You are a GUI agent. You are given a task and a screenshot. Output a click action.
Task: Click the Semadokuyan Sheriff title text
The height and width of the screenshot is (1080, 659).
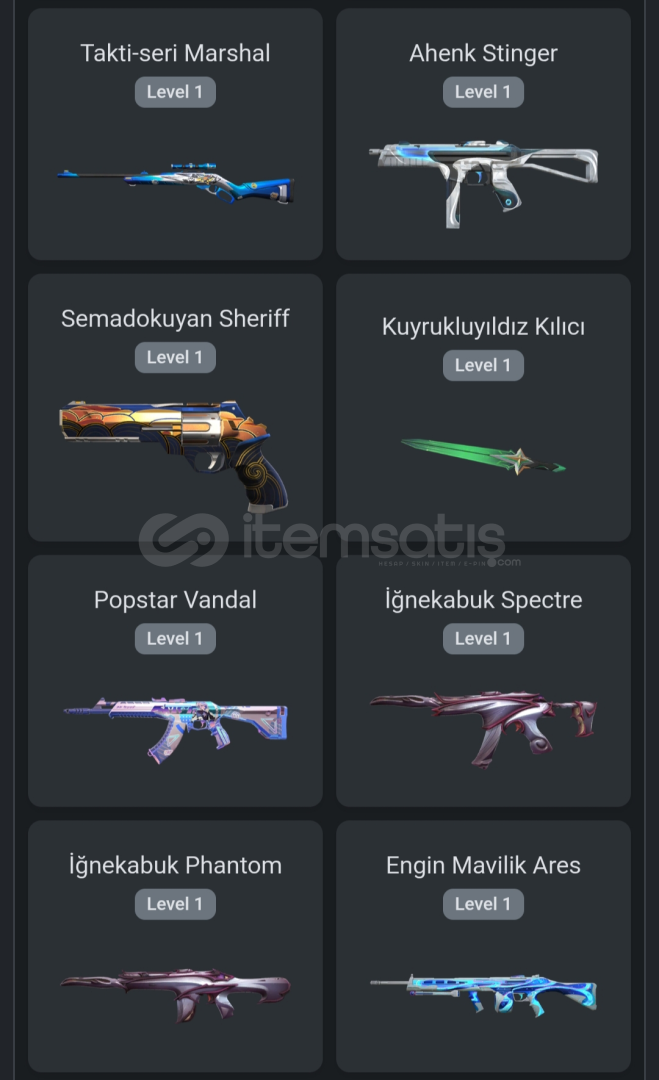point(176,319)
